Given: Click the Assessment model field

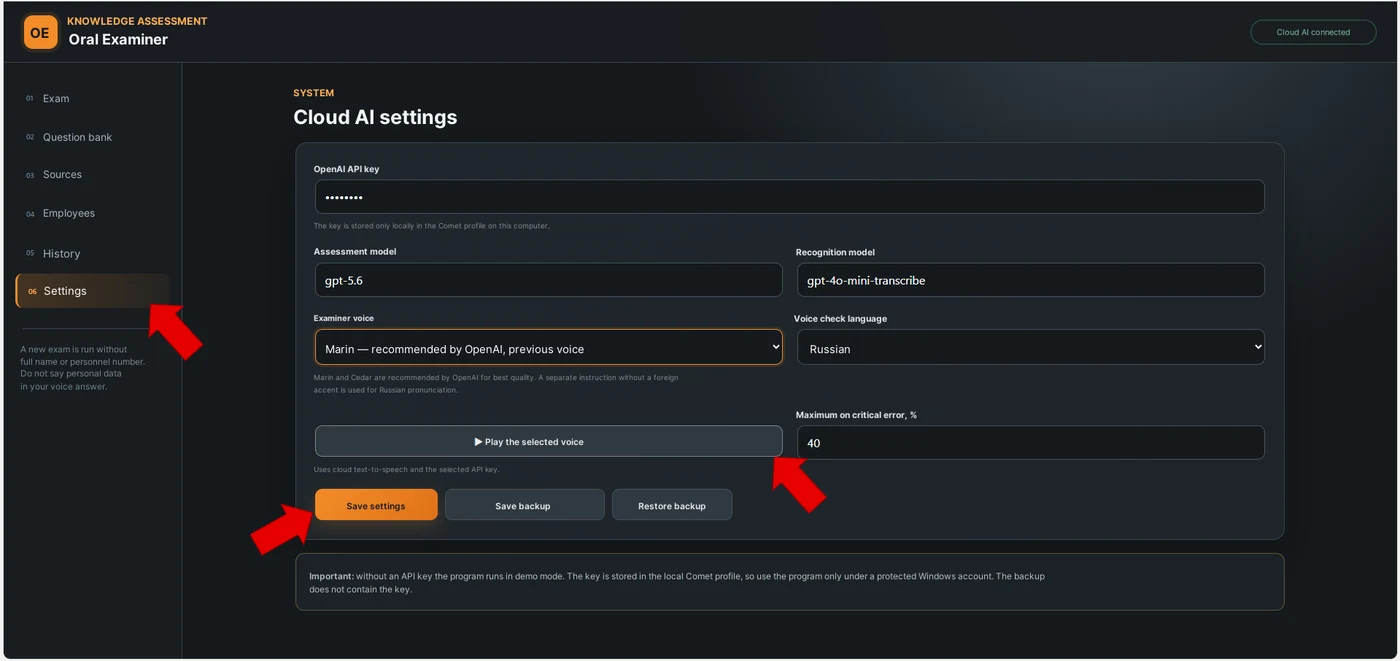Looking at the screenshot, I should 548,280.
